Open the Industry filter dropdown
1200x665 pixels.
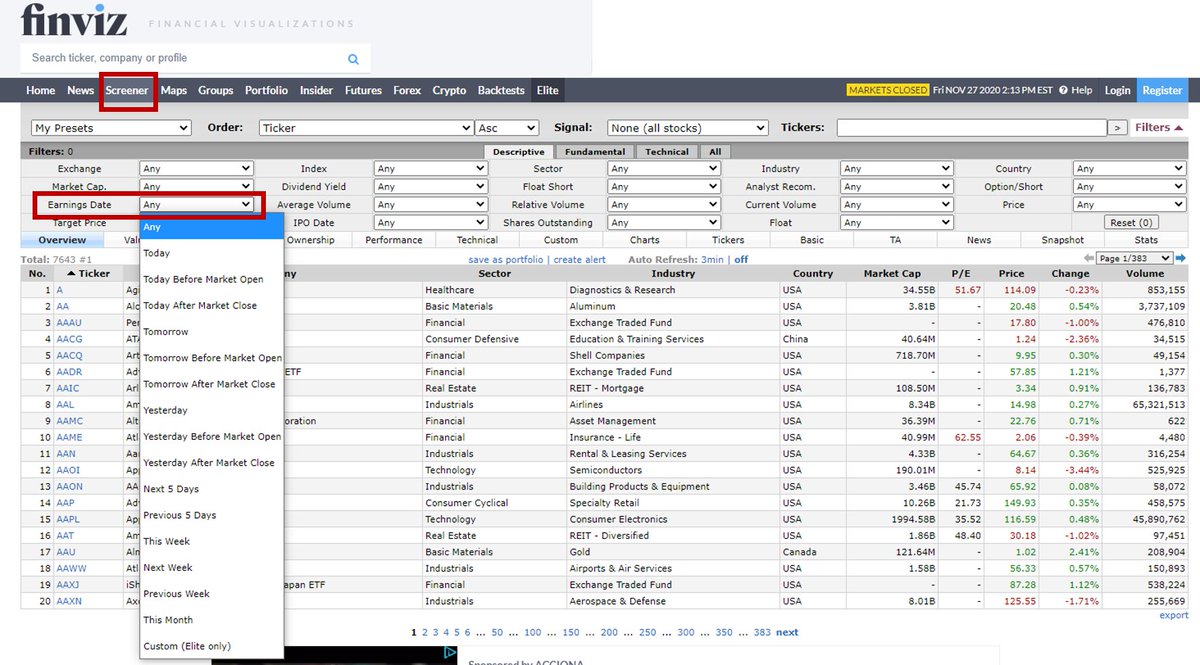(897, 169)
